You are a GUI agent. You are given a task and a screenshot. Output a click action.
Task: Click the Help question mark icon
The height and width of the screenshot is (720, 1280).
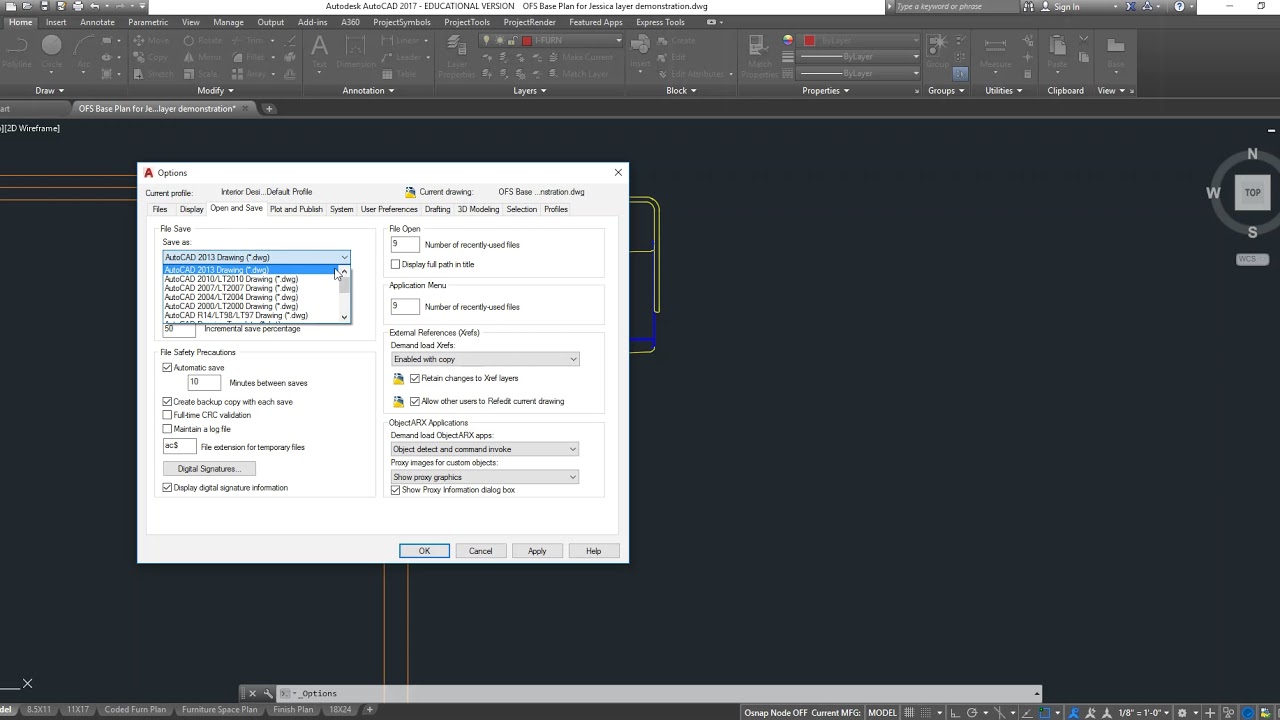click(x=1180, y=6)
